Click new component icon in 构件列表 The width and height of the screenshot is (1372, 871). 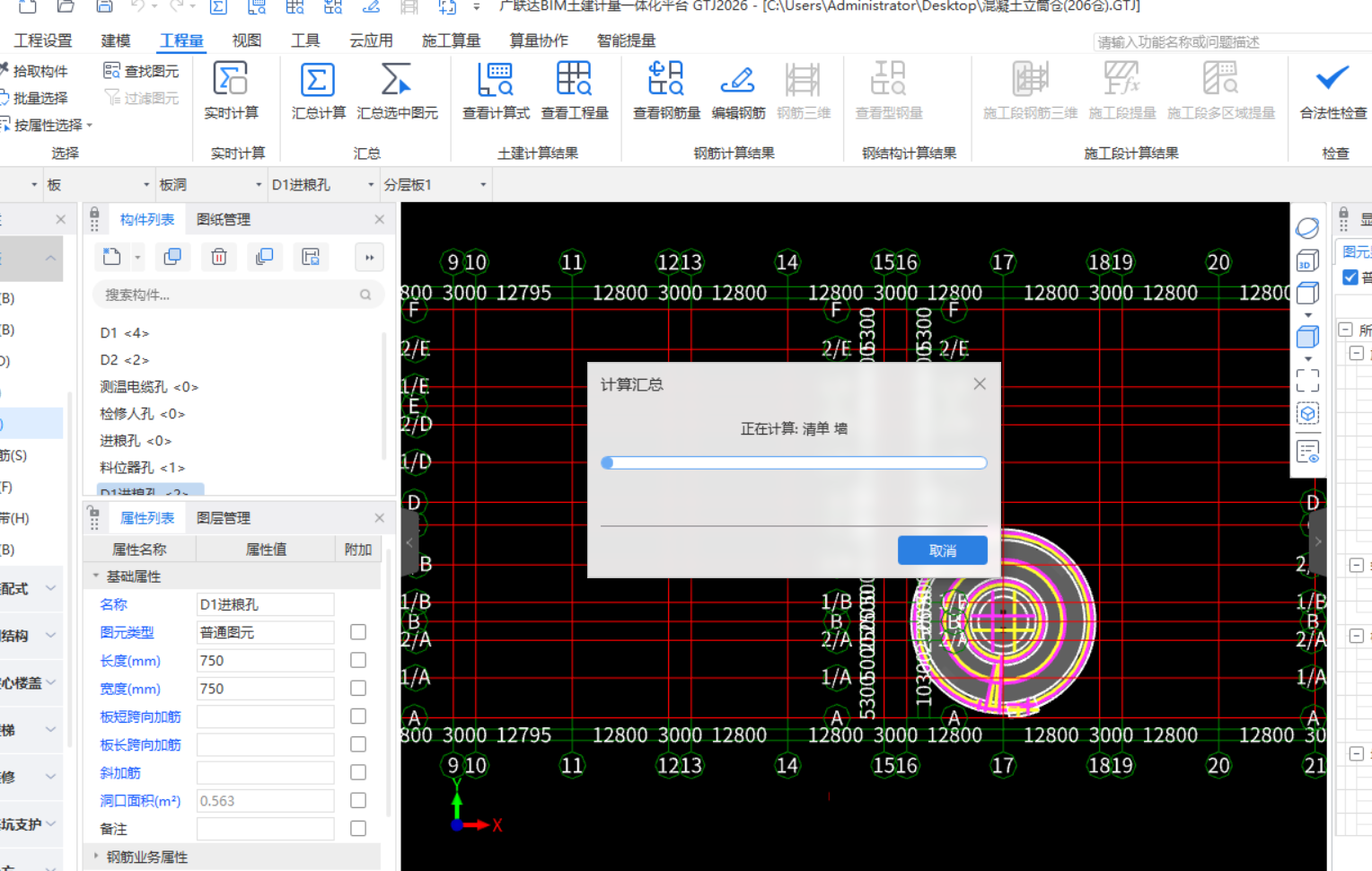pyautogui.click(x=112, y=257)
